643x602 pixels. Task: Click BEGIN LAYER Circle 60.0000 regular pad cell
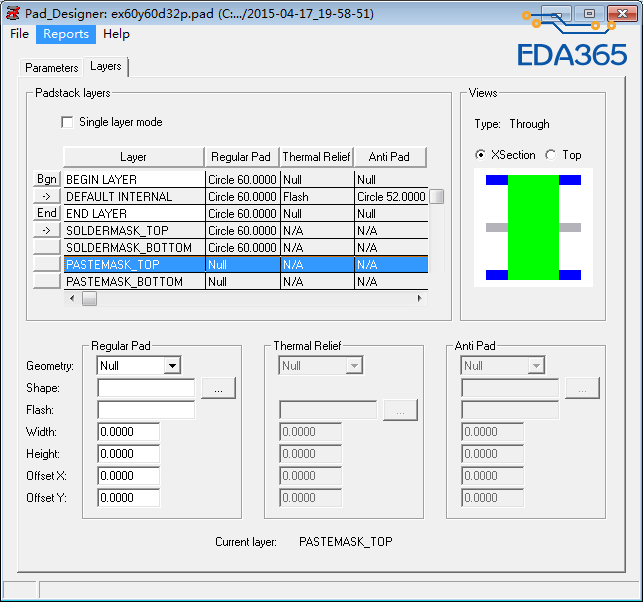(242, 180)
